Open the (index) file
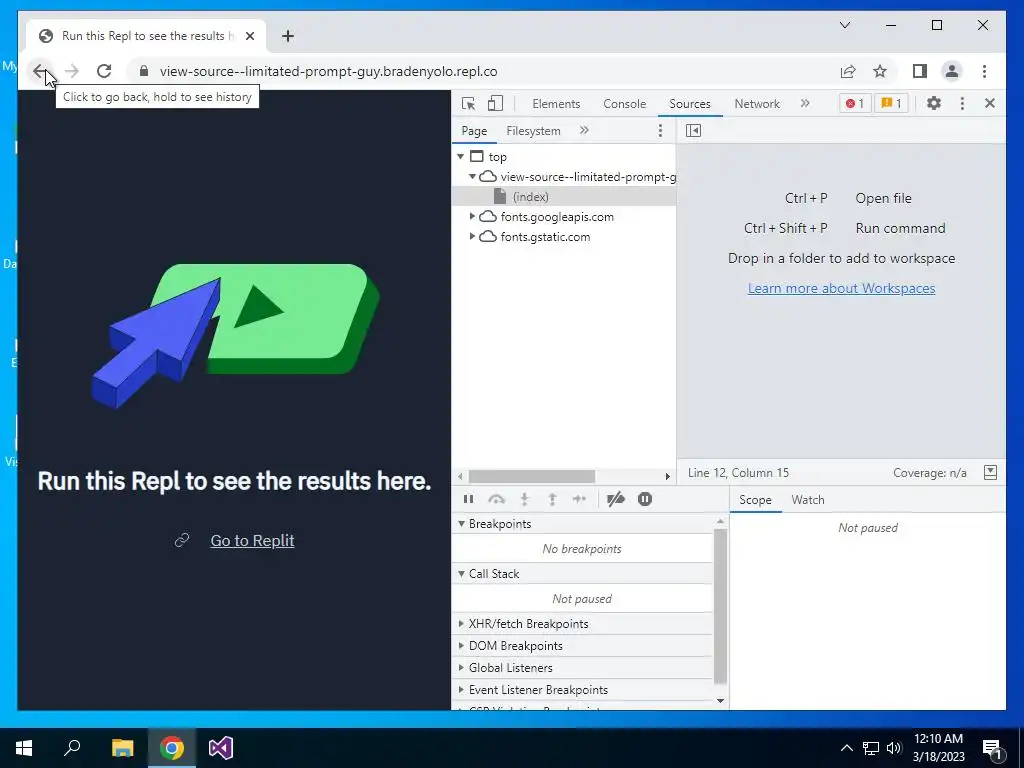1024x768 pixels. pos(530,197)
